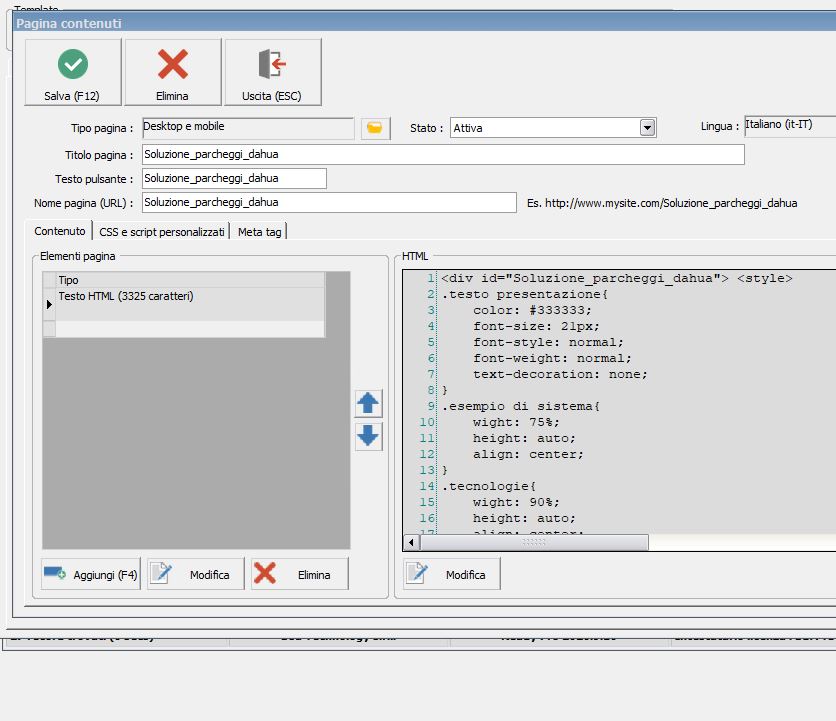
Task: Click the Tipo pagina field
Action: pos(248,128)
